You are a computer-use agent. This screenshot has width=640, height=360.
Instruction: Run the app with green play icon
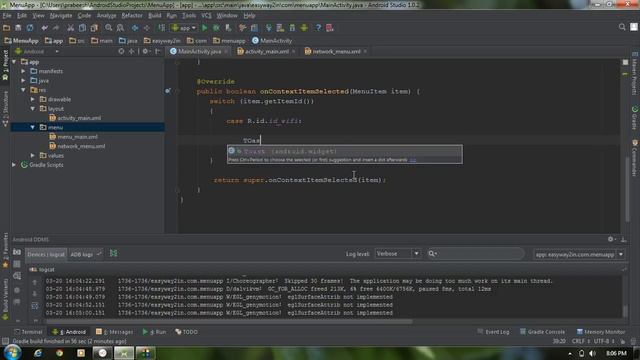point(204,28)
